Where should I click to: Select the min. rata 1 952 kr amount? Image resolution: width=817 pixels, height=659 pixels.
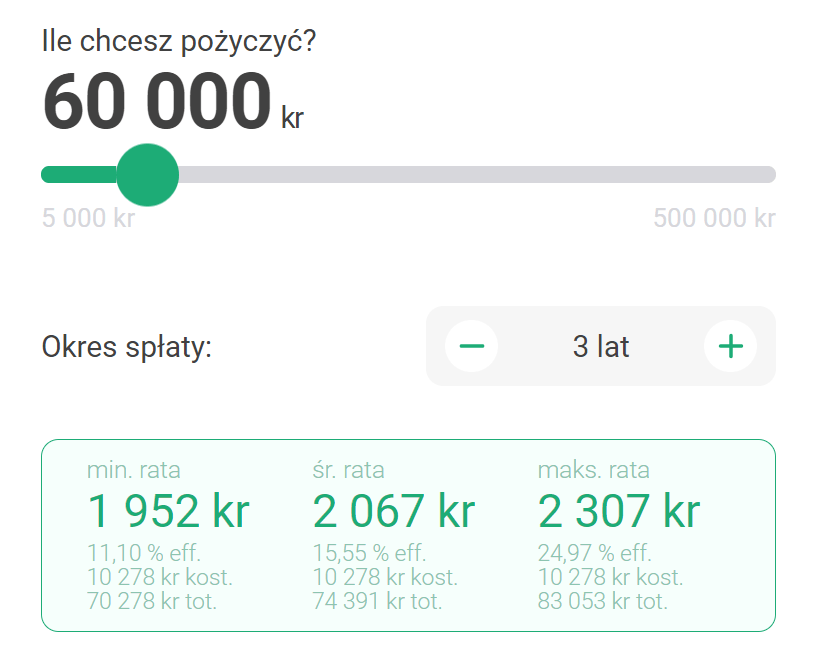pos(169,511)
